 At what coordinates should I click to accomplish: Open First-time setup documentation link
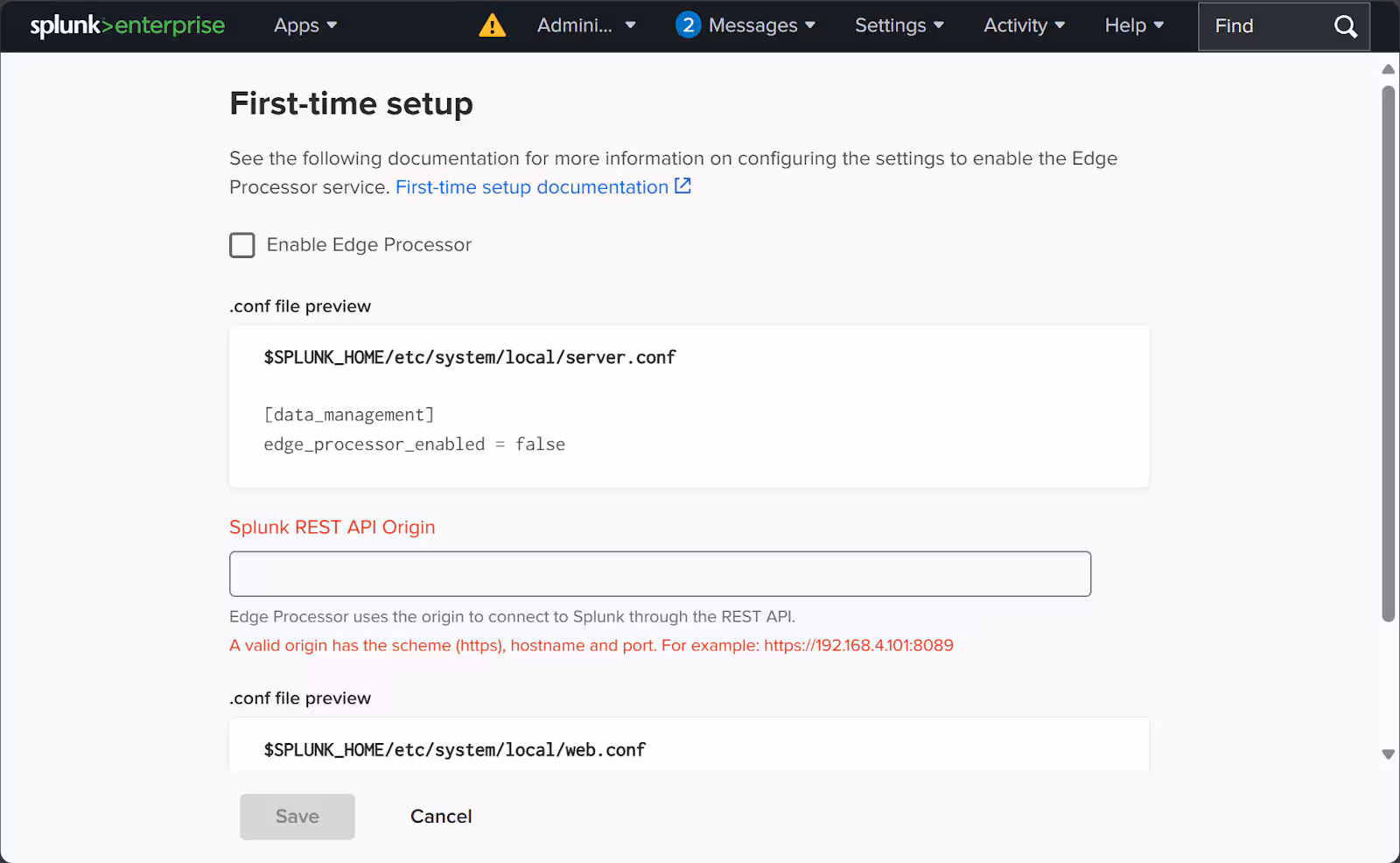531,187
